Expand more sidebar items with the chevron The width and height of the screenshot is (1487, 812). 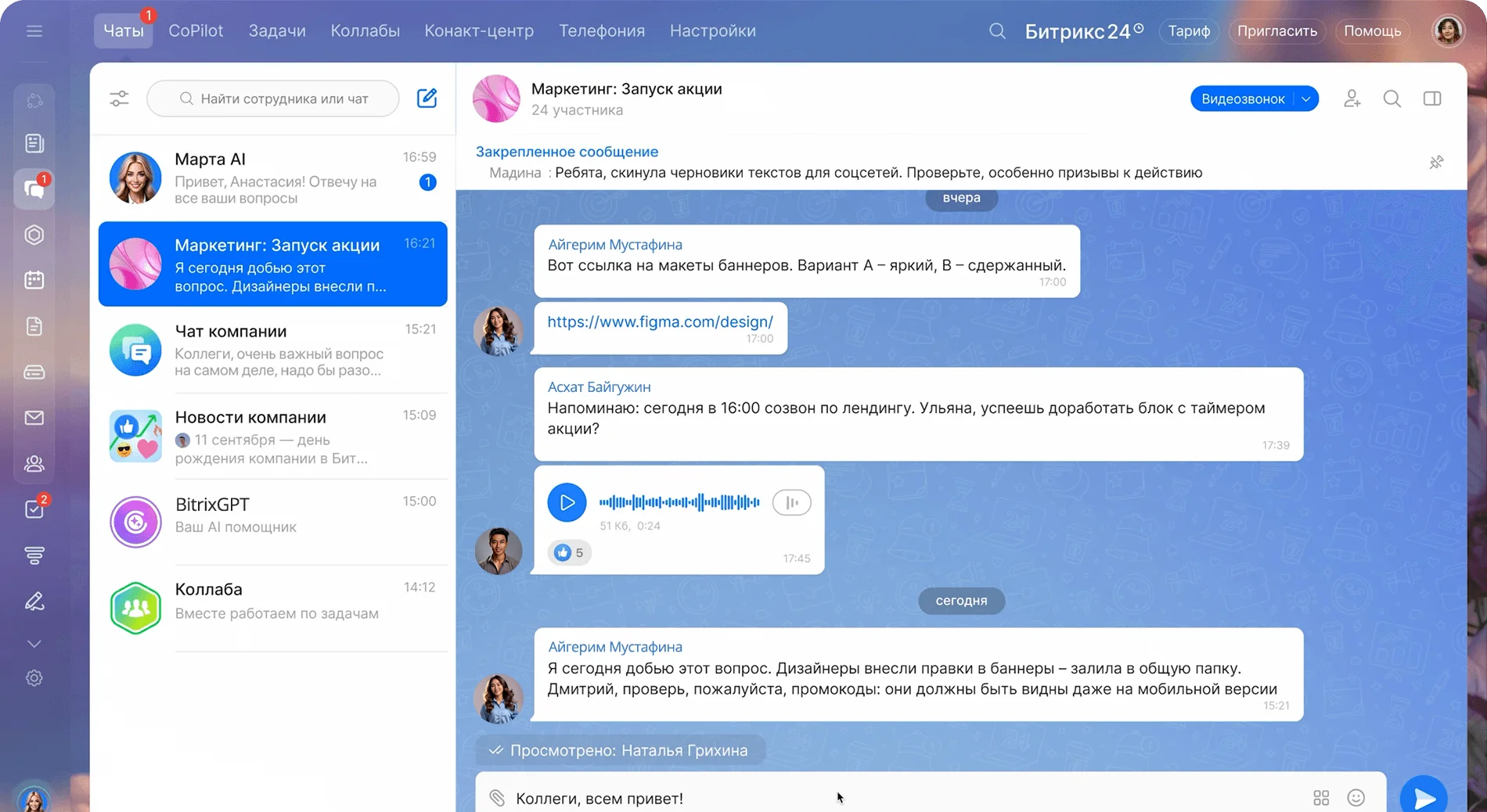(x=34, y=644)
